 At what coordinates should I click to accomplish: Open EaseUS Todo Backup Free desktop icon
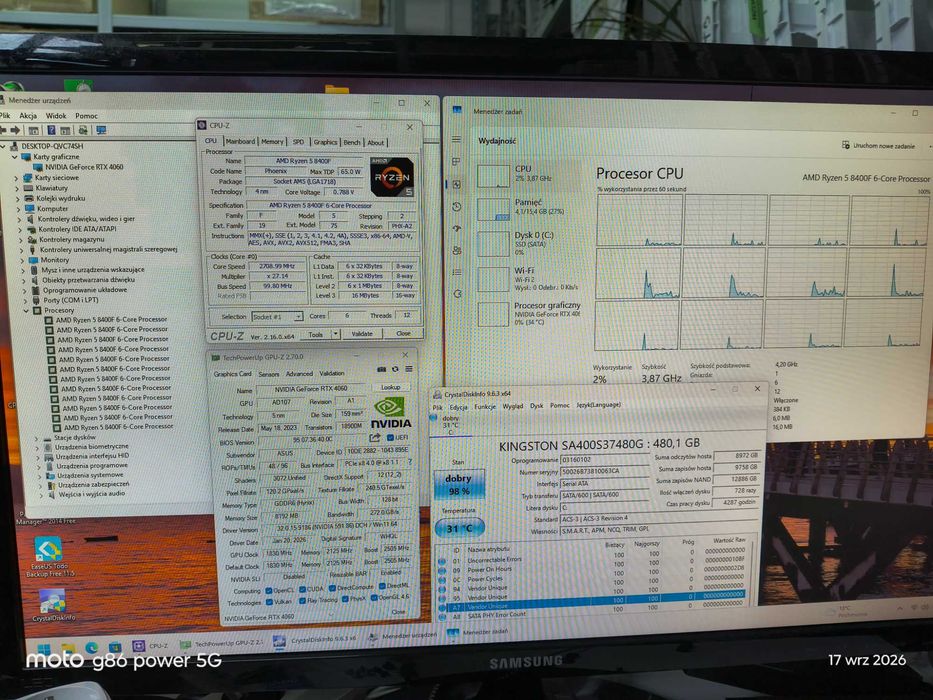click(x=49, y=557)
